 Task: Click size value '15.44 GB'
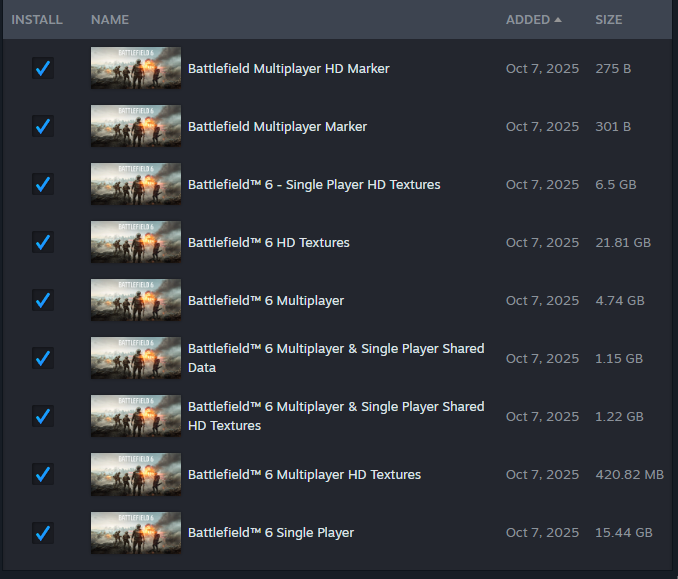click(x=624, y=533)
